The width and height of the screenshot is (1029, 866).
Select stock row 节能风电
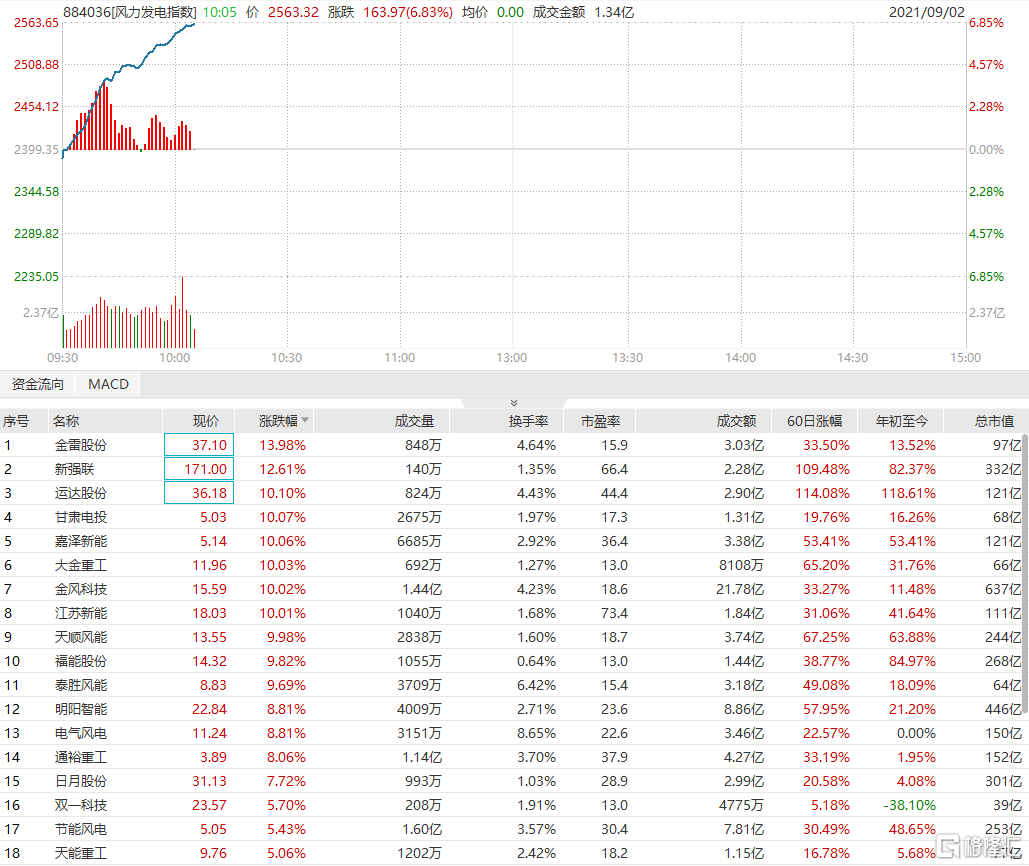click(x=511, y=829)
